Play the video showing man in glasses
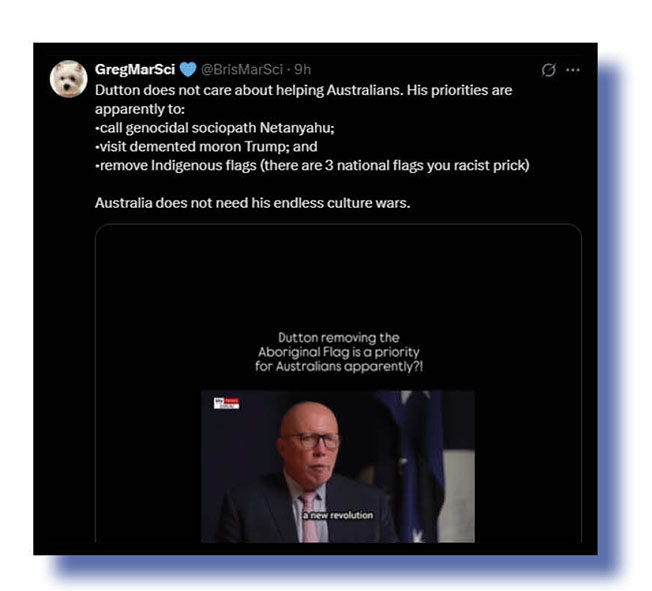Viewport: 652px width, 591px height. (338, 466)
